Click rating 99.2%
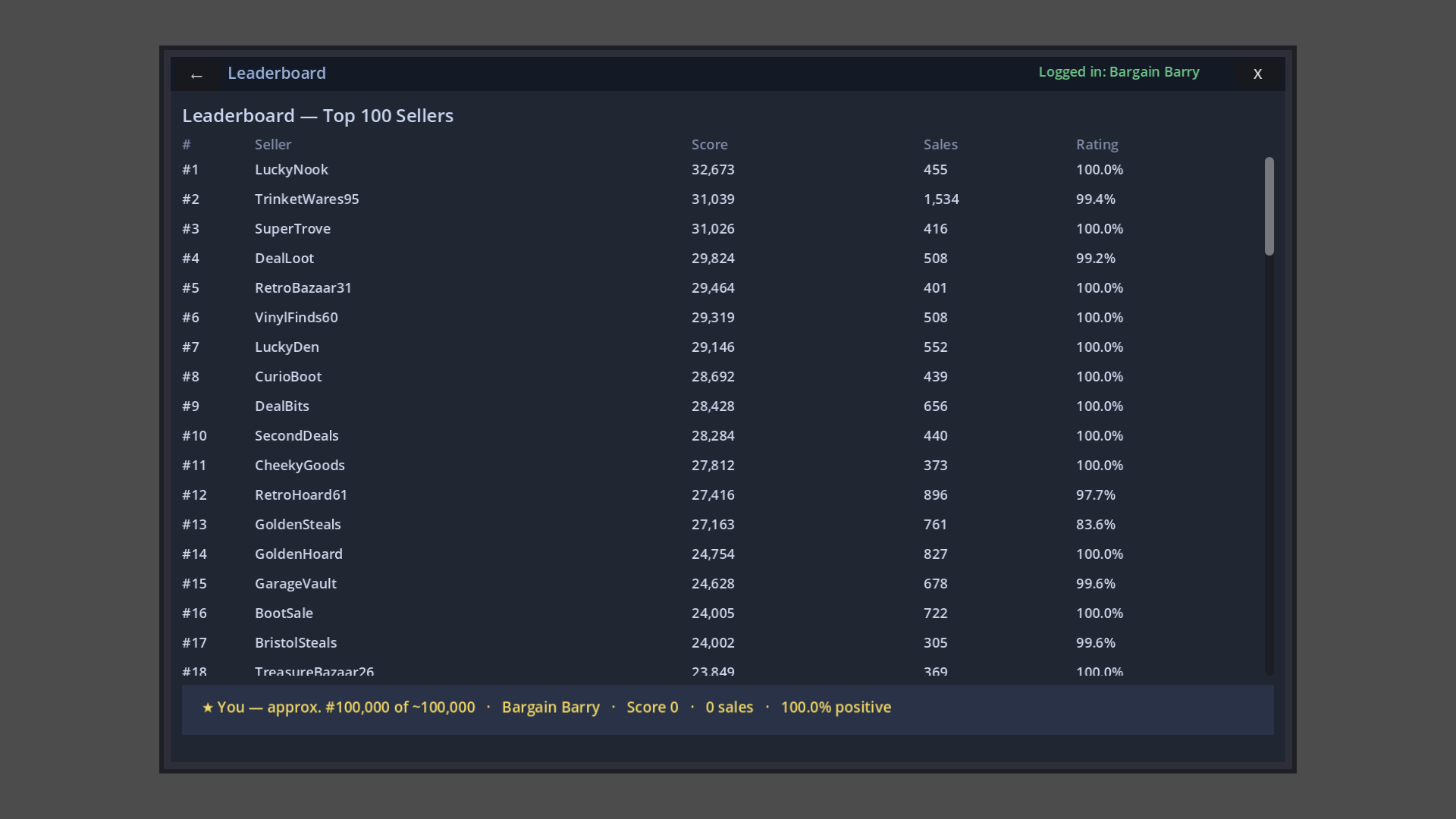1456x819 pixels. [1095, 259]
